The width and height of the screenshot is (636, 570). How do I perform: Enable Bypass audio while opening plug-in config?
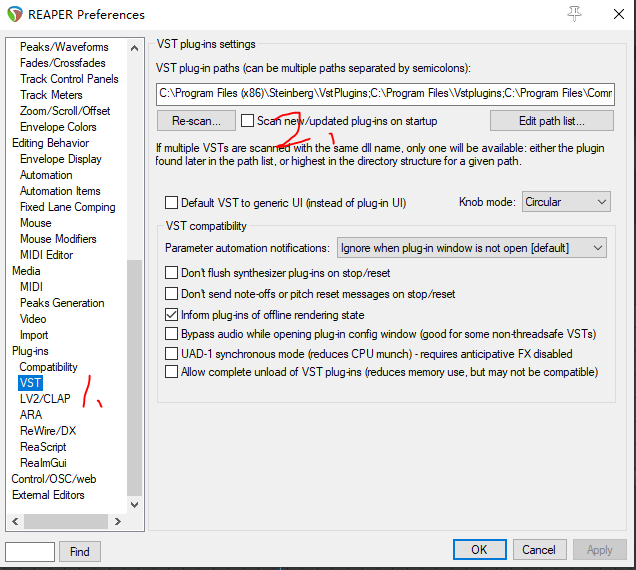171,333
